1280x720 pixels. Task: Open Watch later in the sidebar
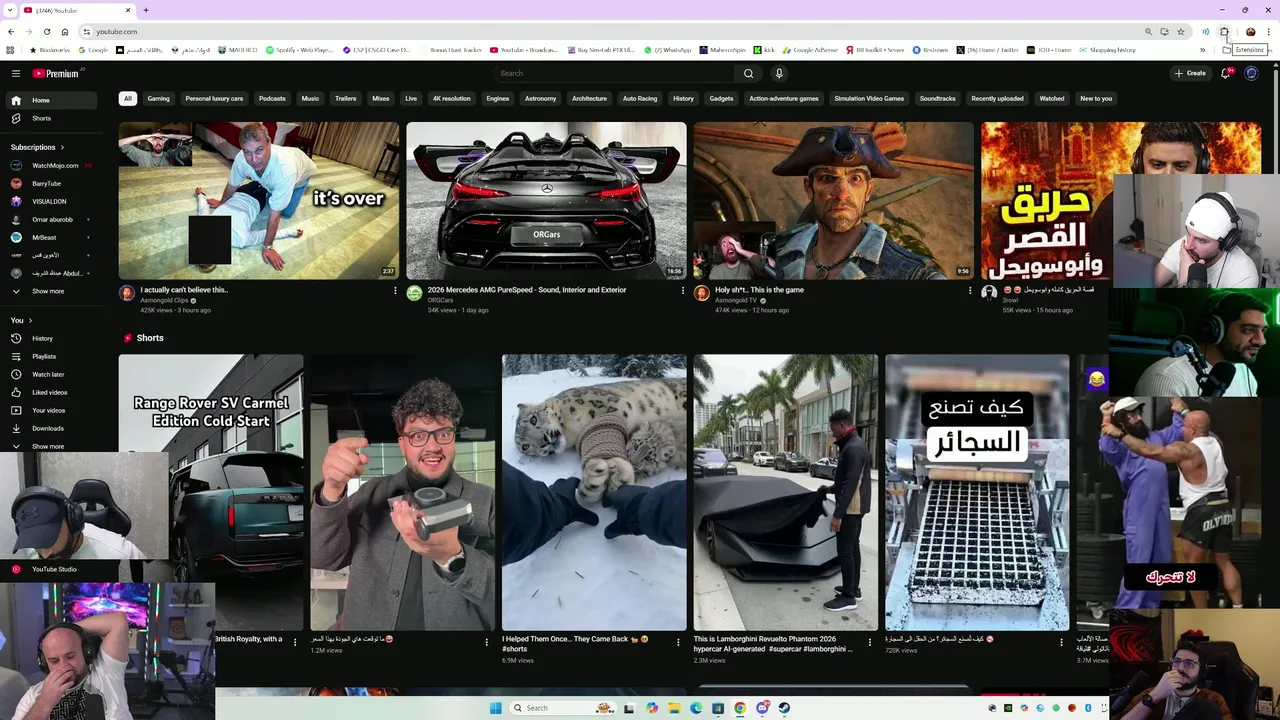pyautogui.click(x=49, y=374)
